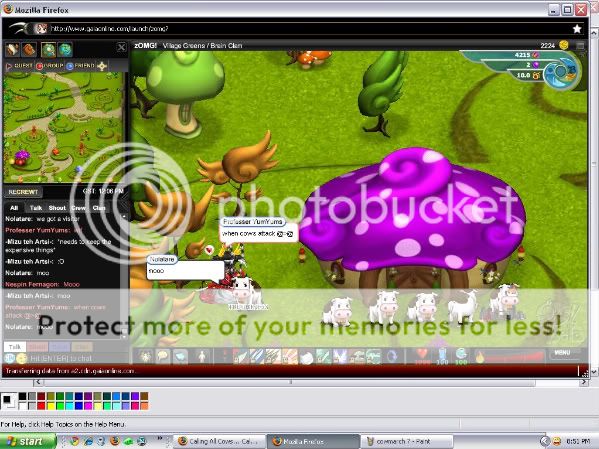Close the zOMG! side panel
Screen dimensions: 599x449
click(x=121, y=47)
